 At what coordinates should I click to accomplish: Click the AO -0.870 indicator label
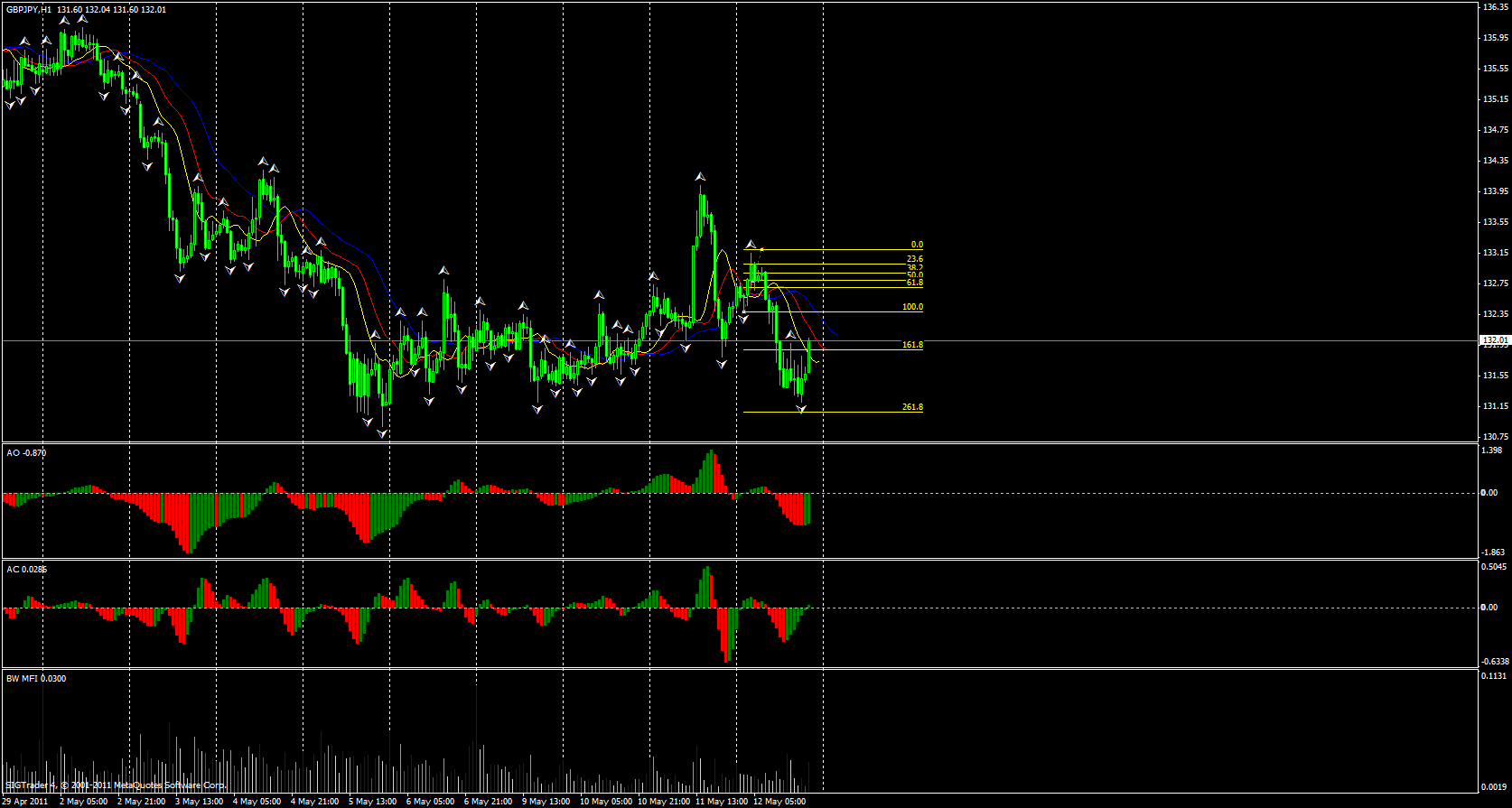26,452
